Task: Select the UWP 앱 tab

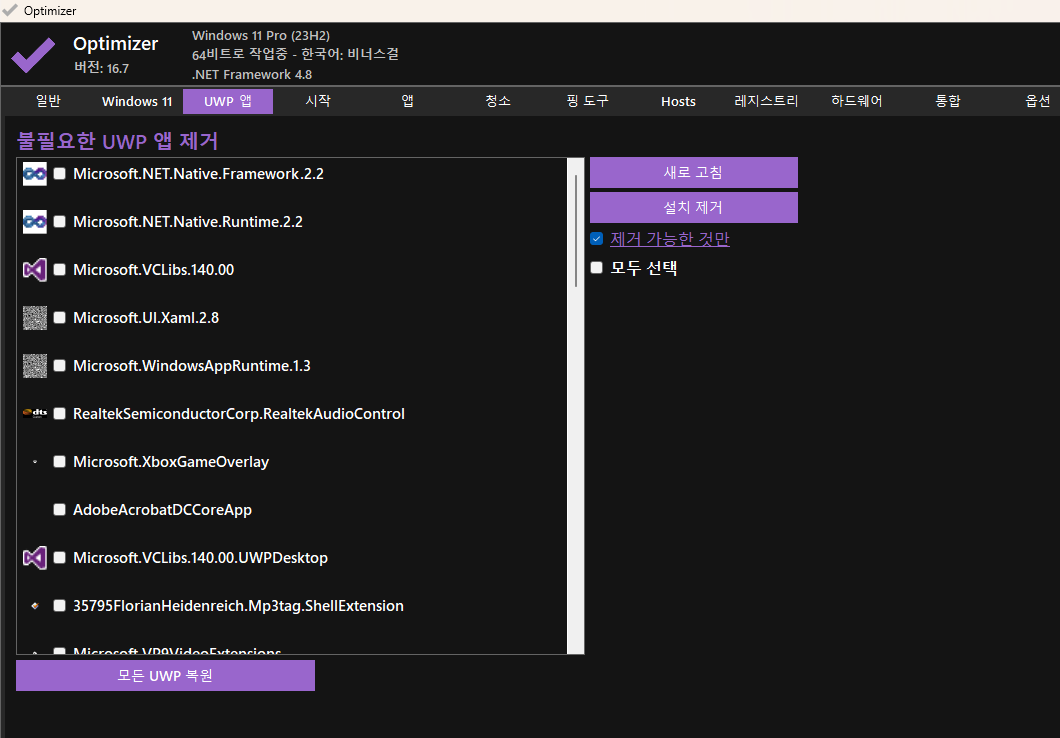Action: coord(228,101)
